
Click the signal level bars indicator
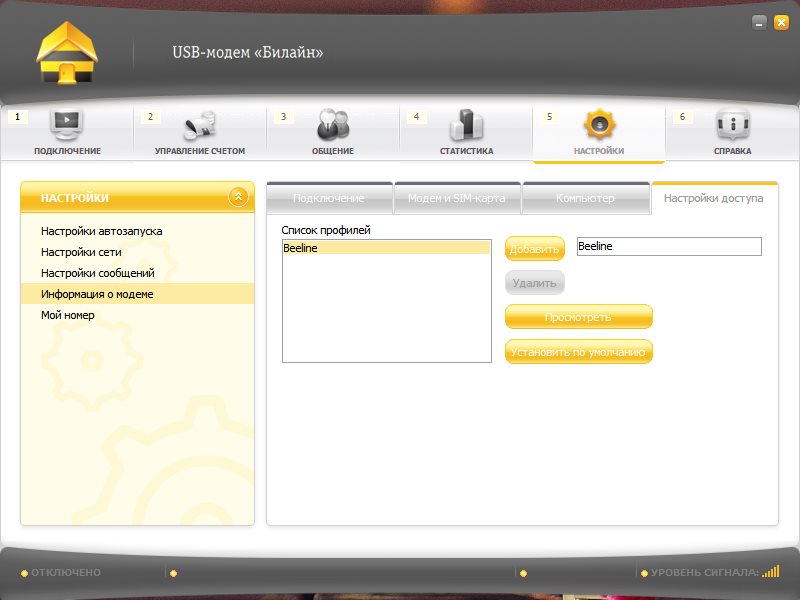coord(770,572)
